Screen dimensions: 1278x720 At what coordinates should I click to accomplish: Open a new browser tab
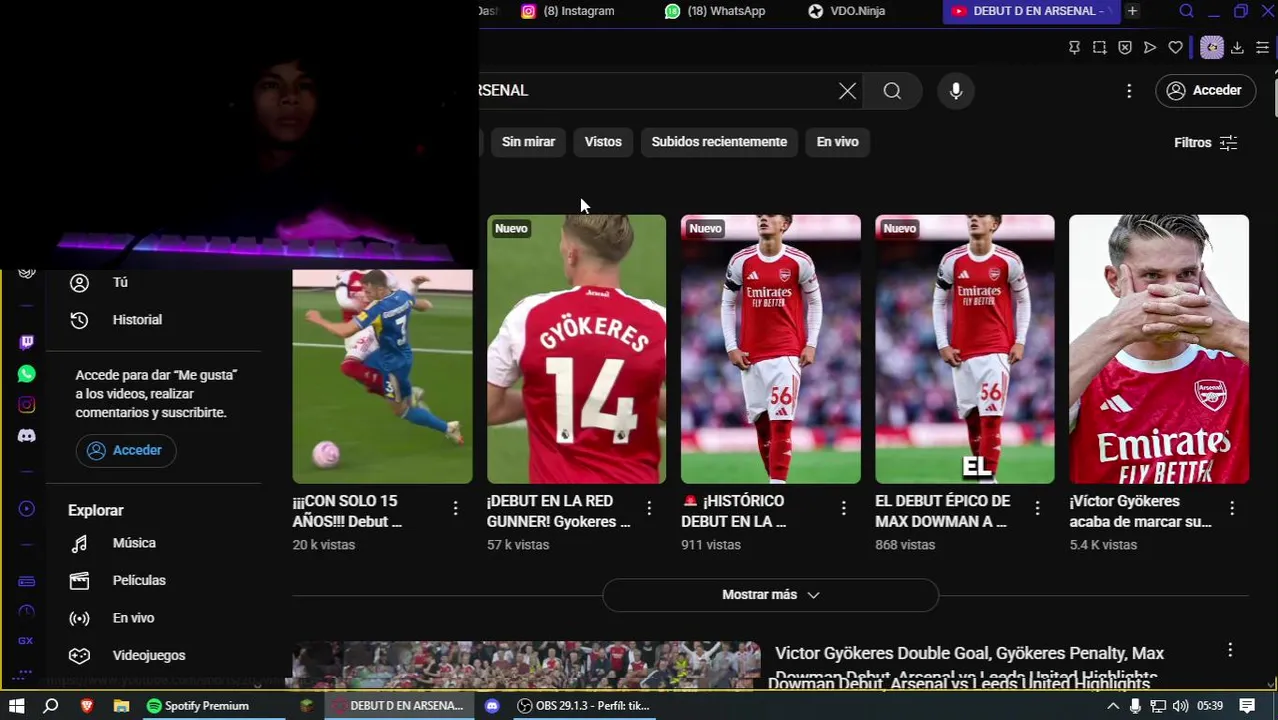click(x=1132, y=11)
